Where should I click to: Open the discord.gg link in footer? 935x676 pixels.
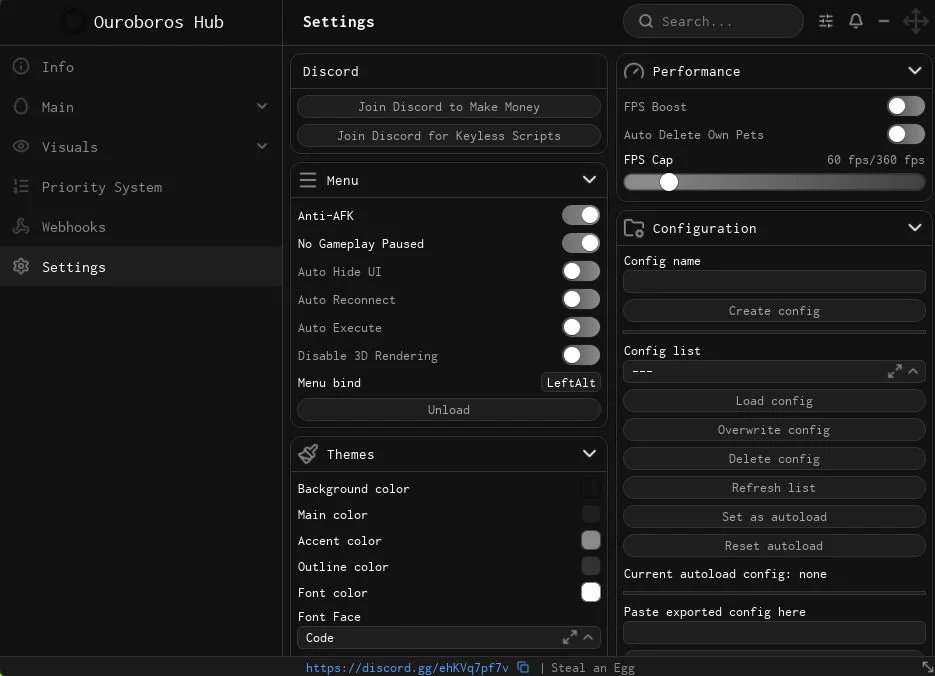coord(407,668)
